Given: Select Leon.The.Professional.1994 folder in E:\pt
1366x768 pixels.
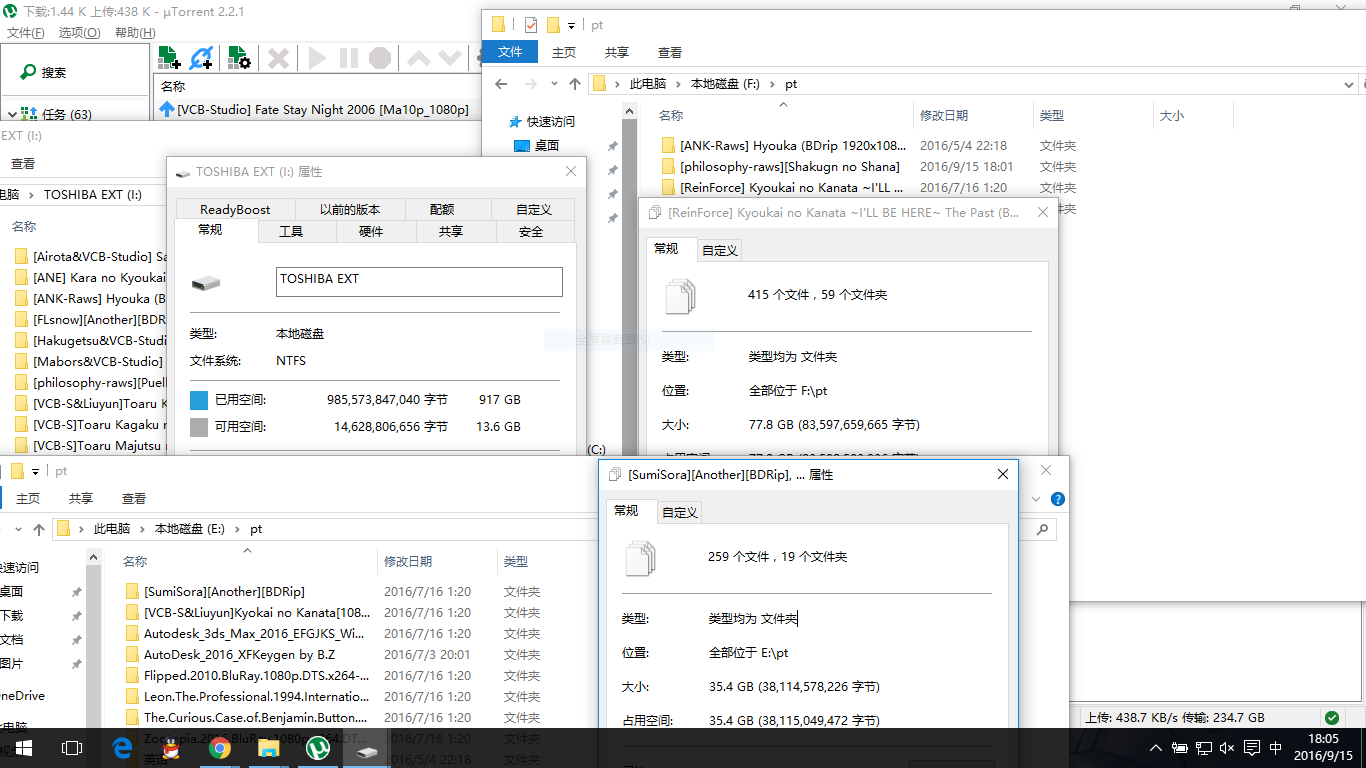Looking at the screenshot, I should (x=246, y=696).
